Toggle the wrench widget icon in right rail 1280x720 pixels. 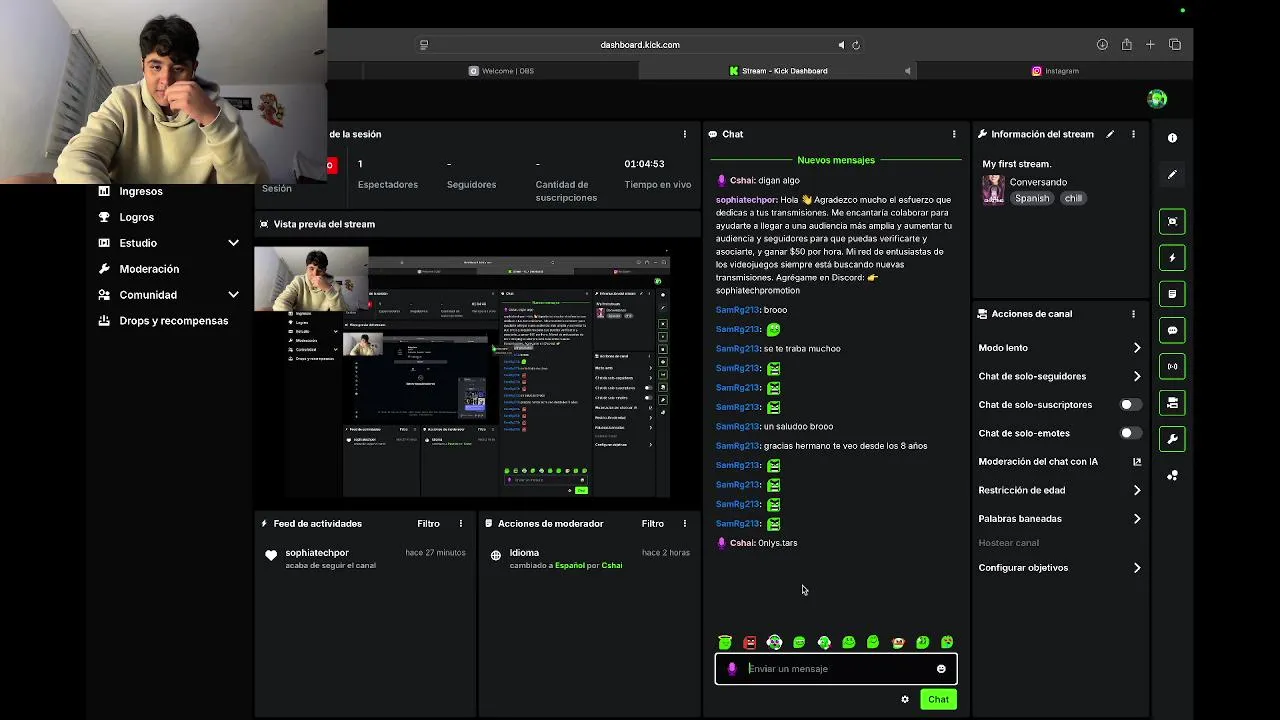(1172, 438)
